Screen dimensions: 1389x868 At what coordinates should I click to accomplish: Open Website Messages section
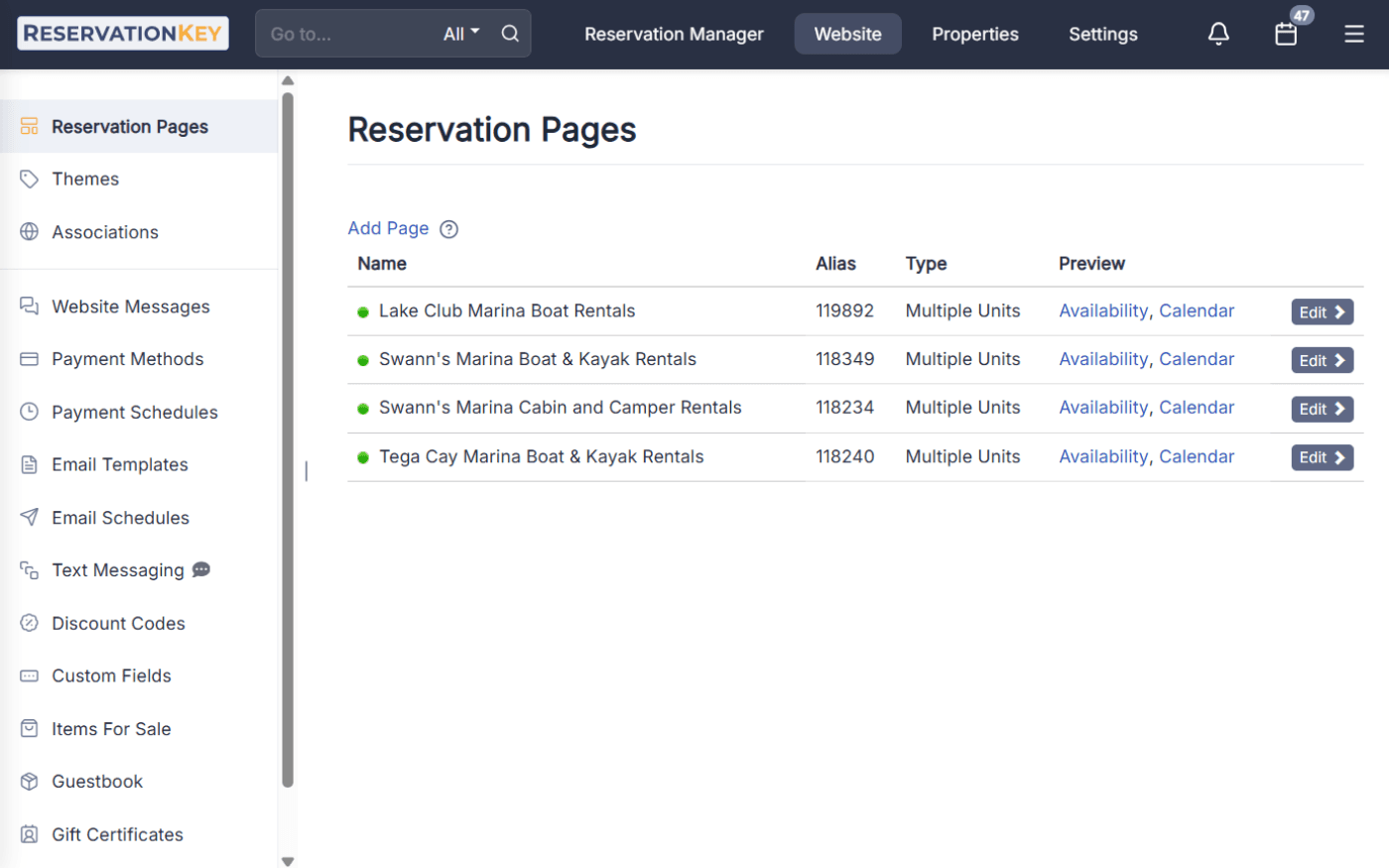[131, 307]
